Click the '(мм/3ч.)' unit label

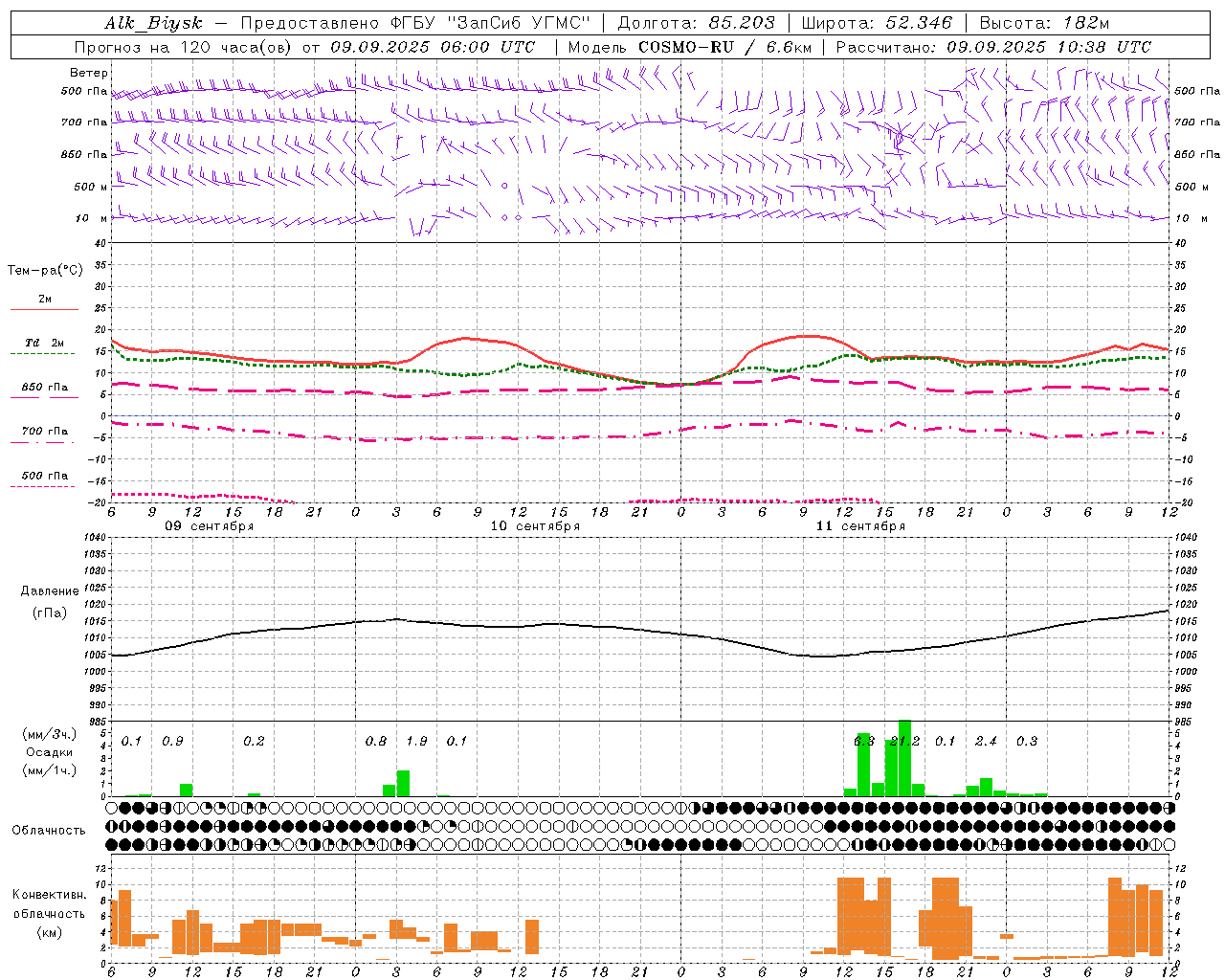49,734
